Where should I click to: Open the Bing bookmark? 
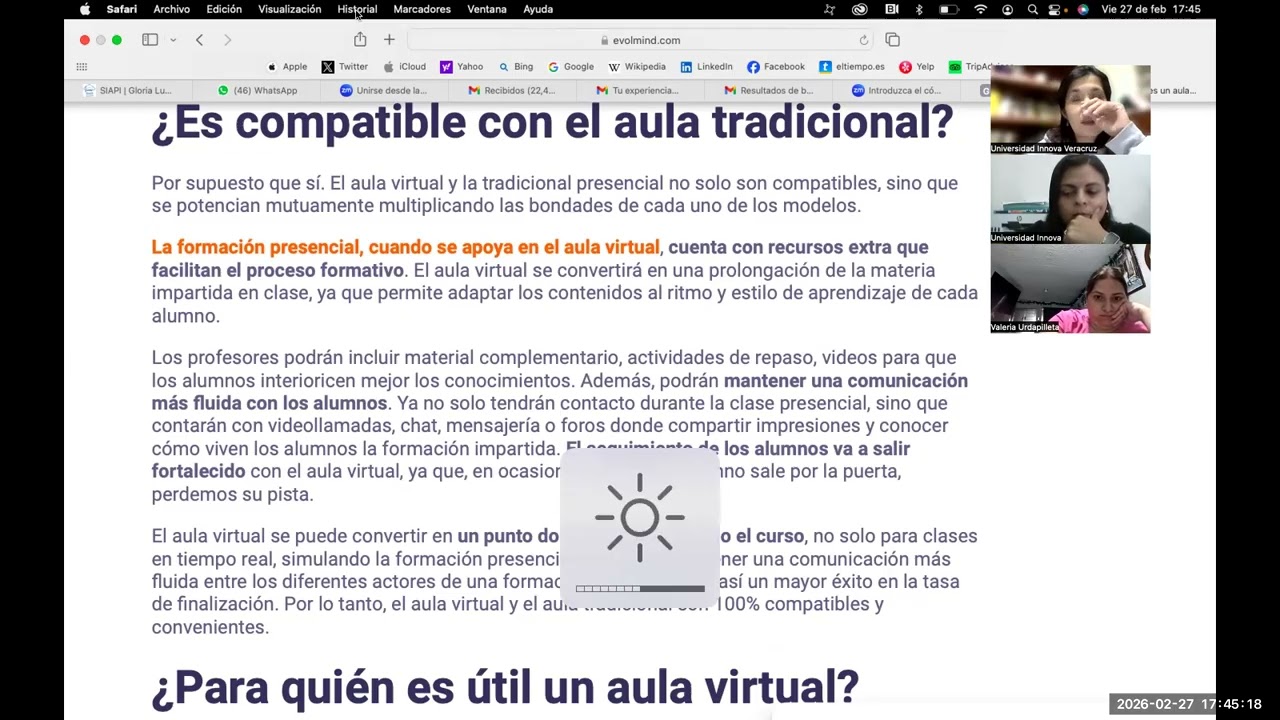tap(516, 67)
